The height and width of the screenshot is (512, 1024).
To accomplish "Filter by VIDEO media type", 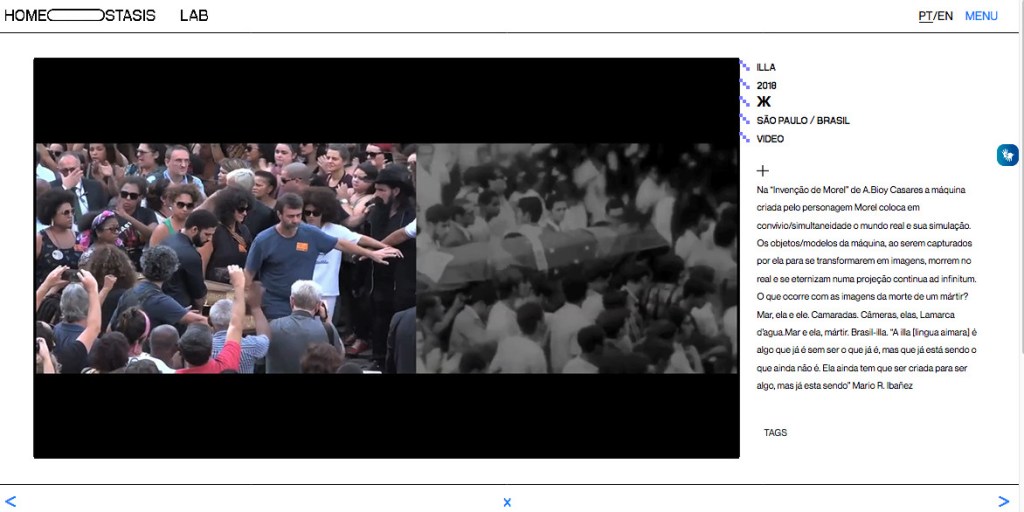I will (x=770, y=139).
